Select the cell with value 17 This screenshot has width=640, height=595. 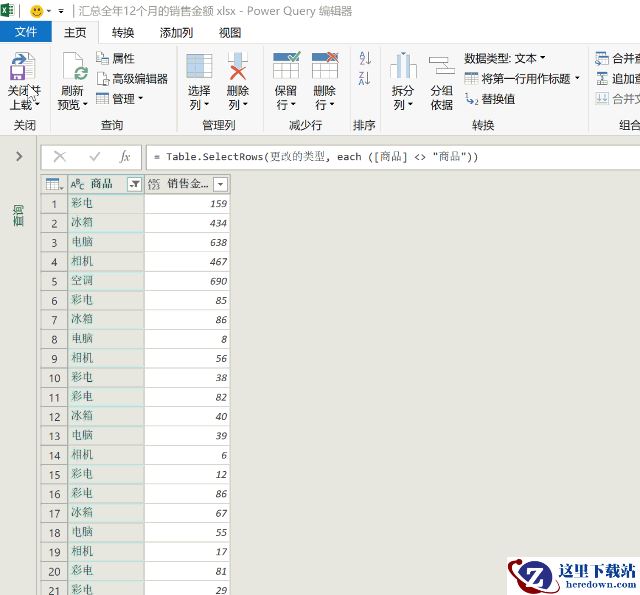pos(187,552)
